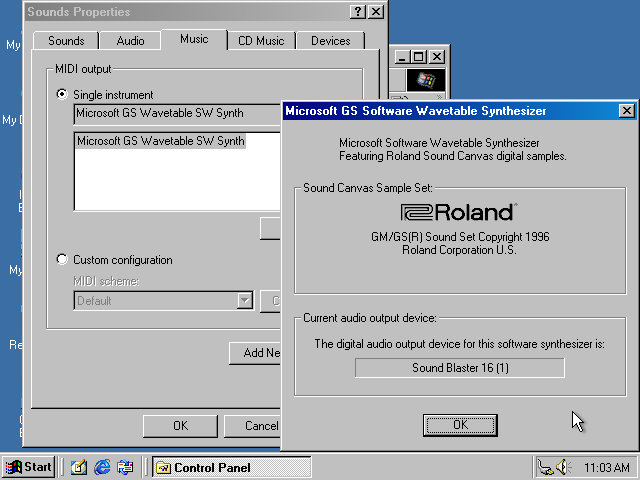640x480 pixels.
Task: Open the Devices tab
Action: (331, 41)
